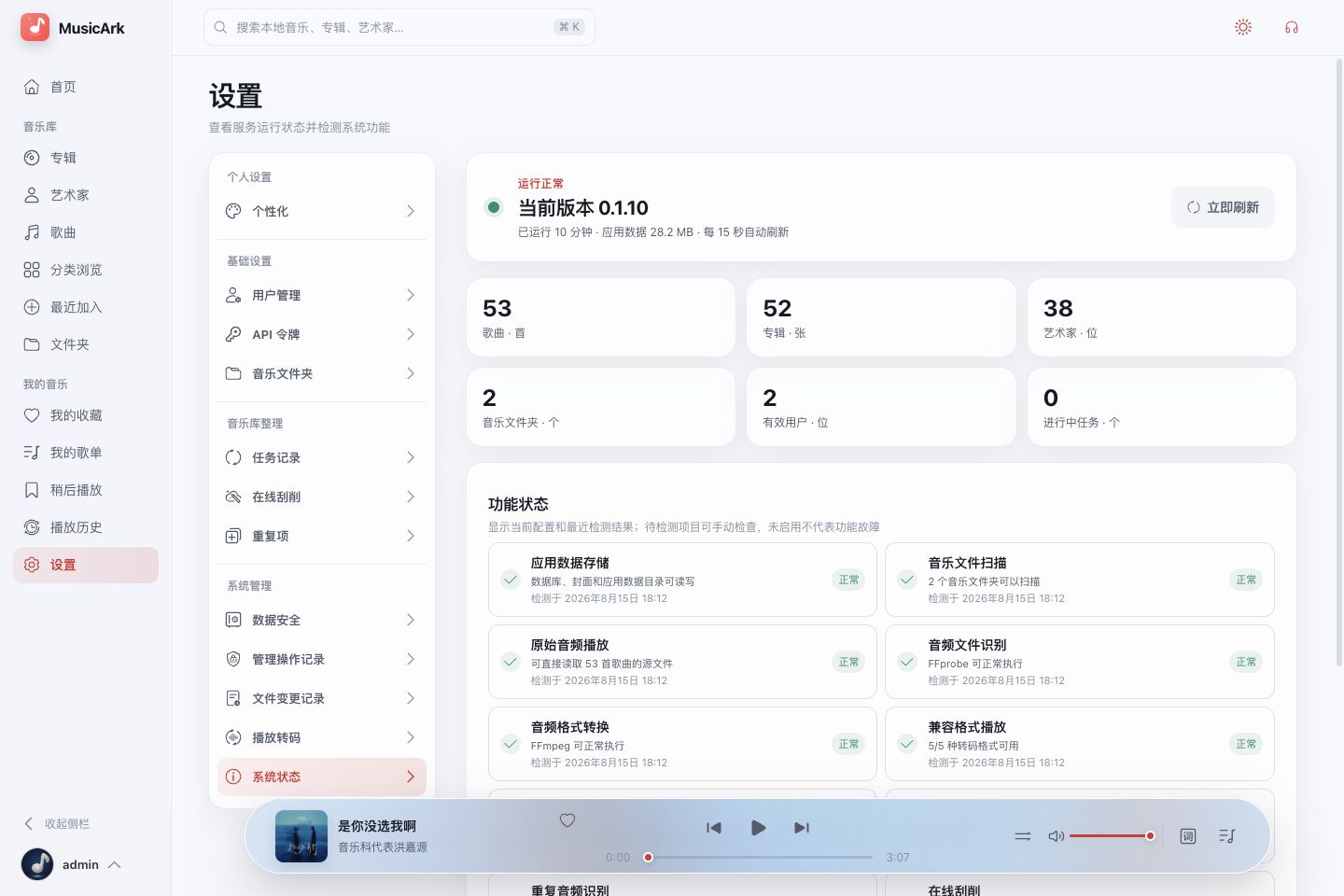Click the admin avatar picture

point(37,864)
